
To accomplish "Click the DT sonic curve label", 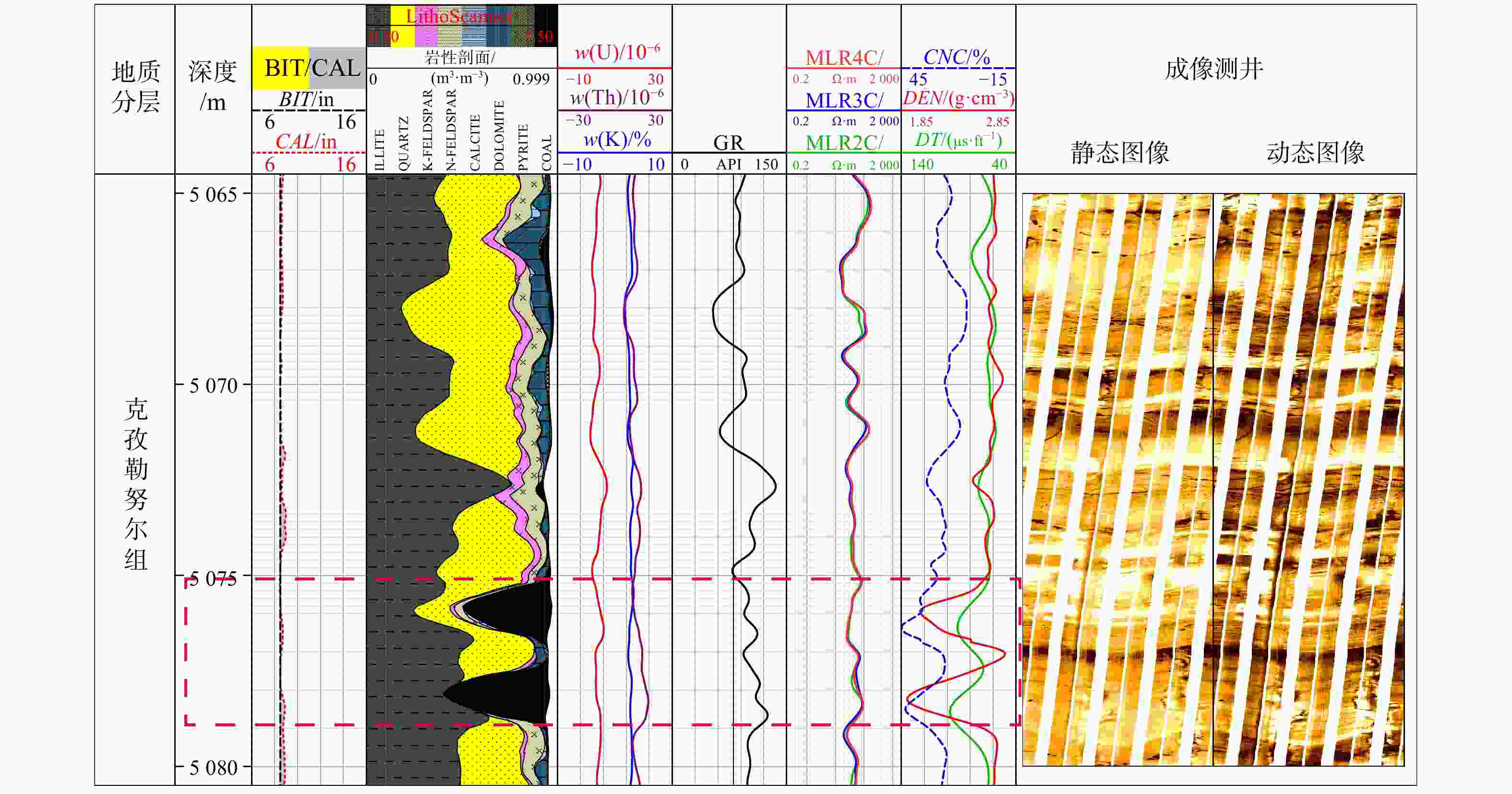I will [x=958, y=141].
